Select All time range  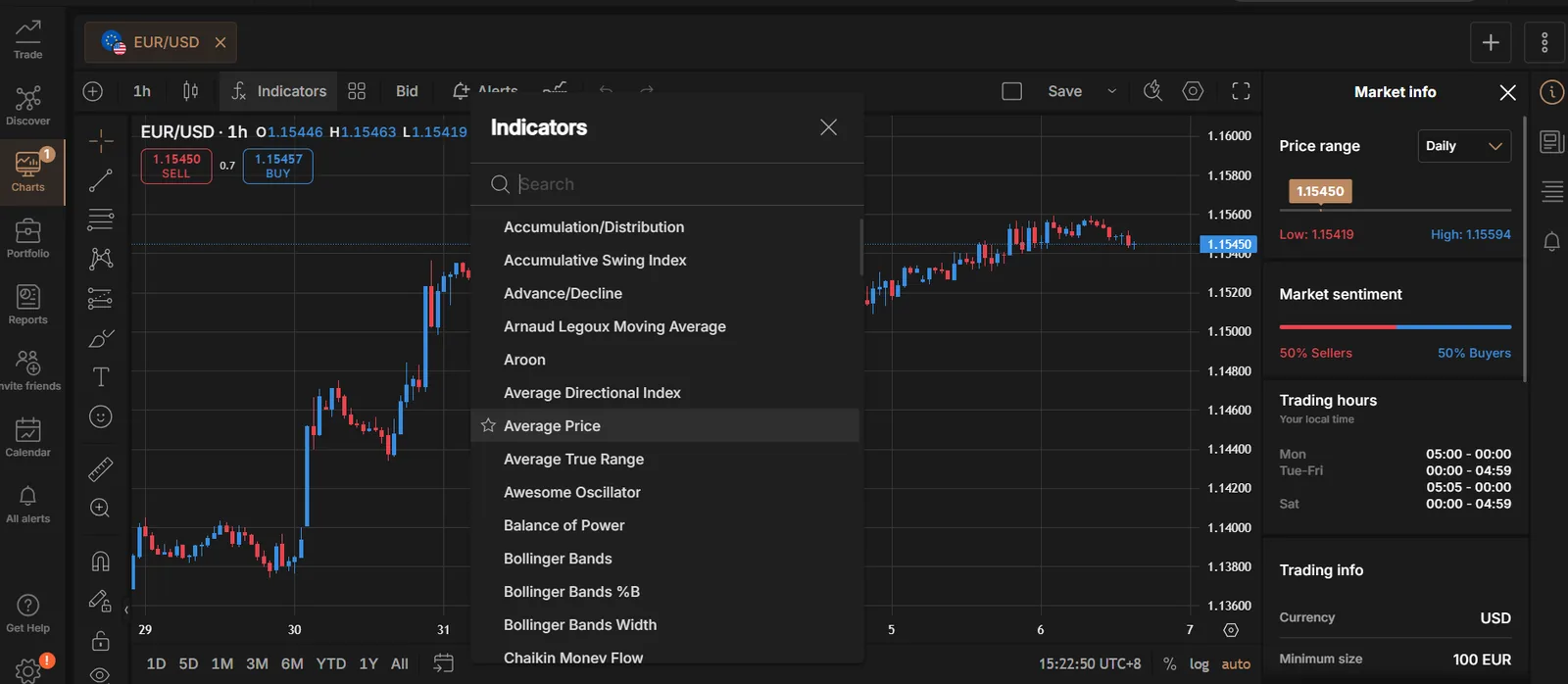click(x=399, y=663)
